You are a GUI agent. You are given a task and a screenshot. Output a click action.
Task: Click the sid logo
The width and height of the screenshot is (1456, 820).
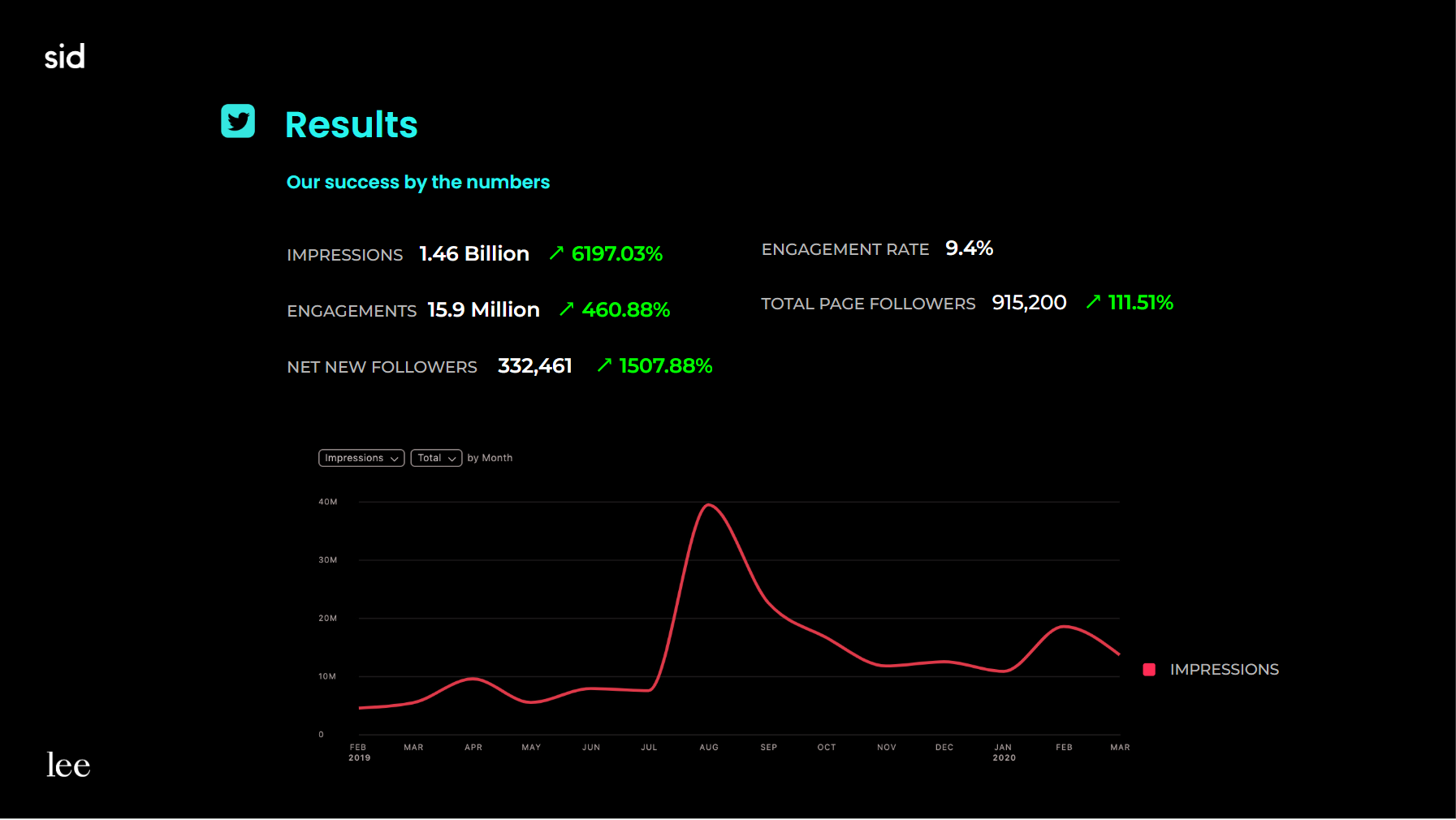[65, 56]
